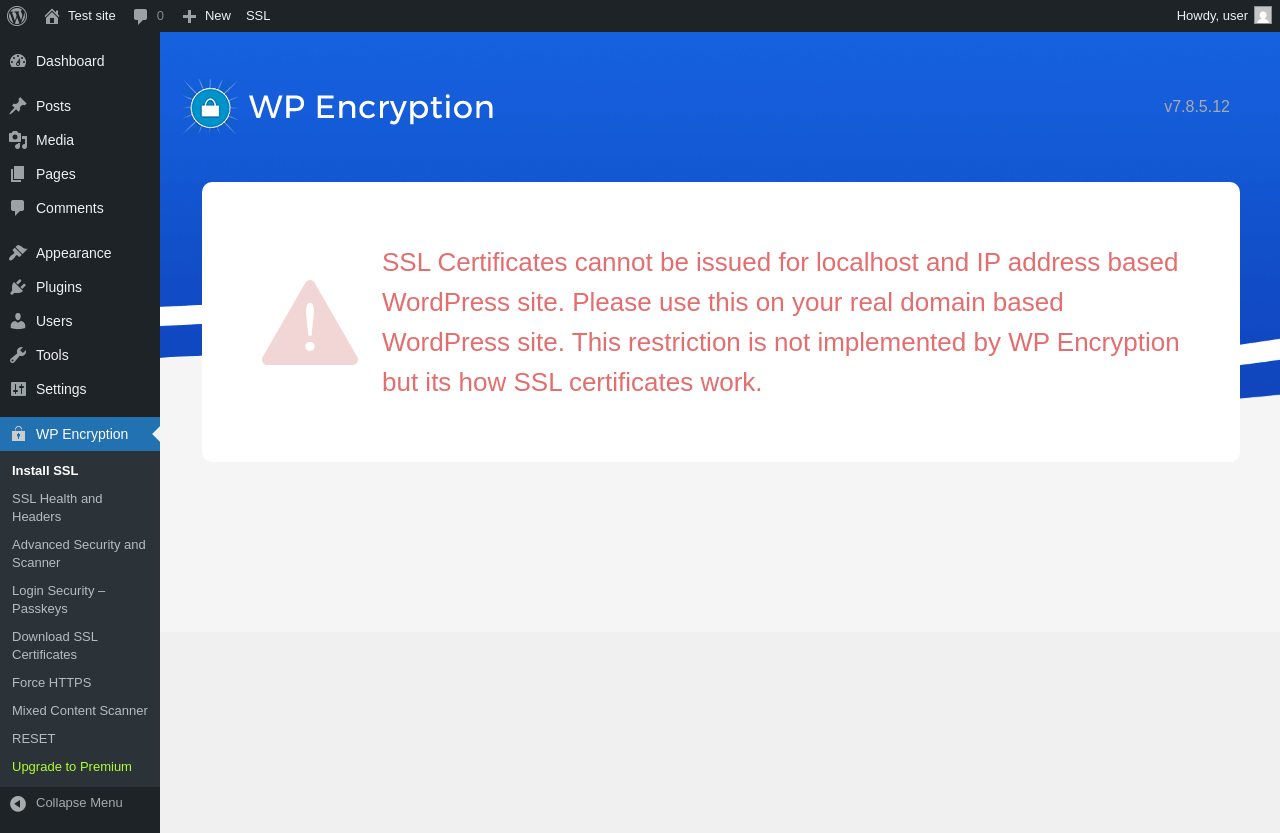Open Mixed Content Scanner page
This screenshot has height=833, width=1280.
point(80,711)
